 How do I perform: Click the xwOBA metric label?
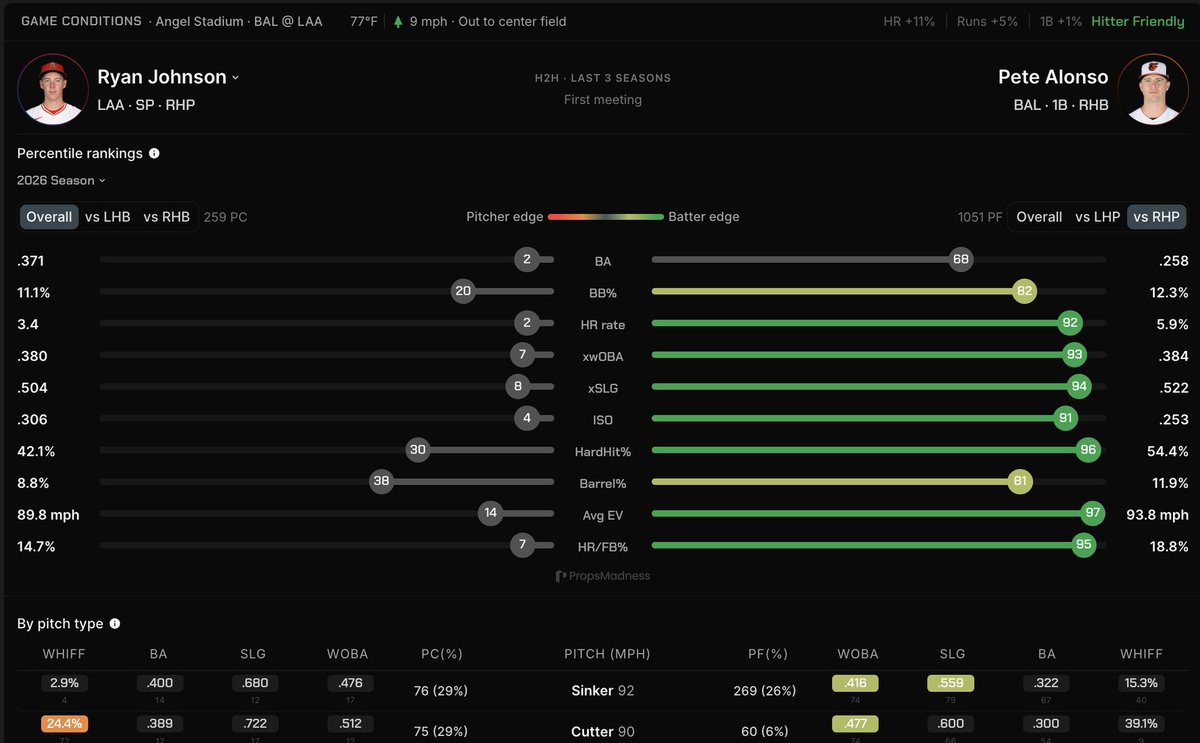tap(602, 356)
